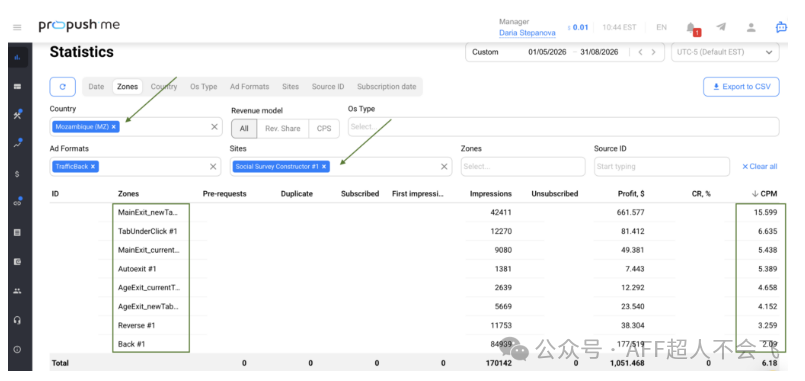The height and width of the screenshot is (381, 805).
Task: Select the All revenue model option
Action: coord(244,128)
